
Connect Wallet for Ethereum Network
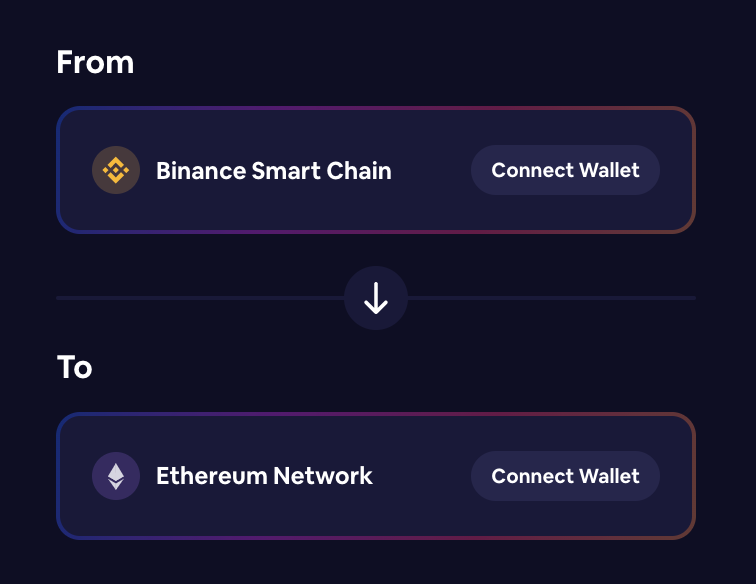coord(565,476)
